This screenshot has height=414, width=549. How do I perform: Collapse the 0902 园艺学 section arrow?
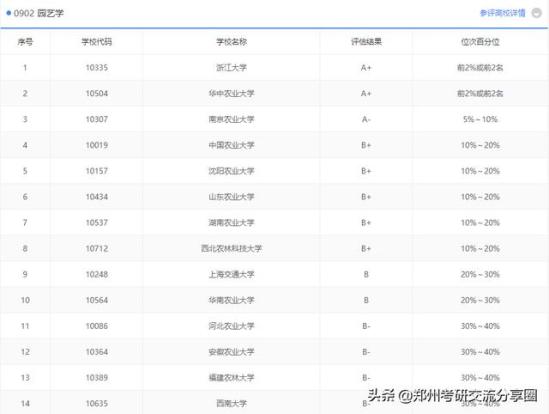point(536,13)
